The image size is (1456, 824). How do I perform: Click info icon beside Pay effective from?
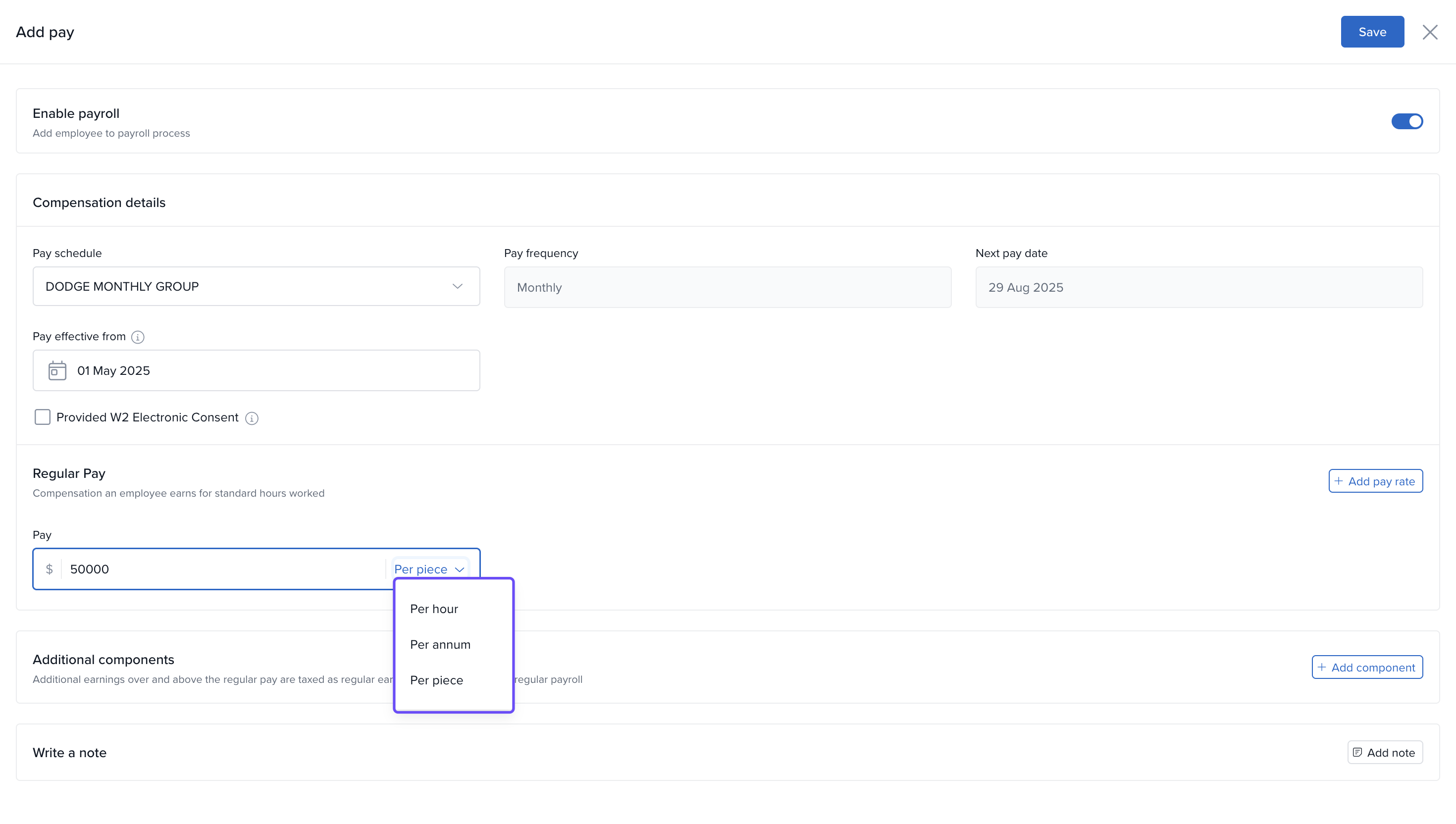pyautogui.click(x=138, y=337)
